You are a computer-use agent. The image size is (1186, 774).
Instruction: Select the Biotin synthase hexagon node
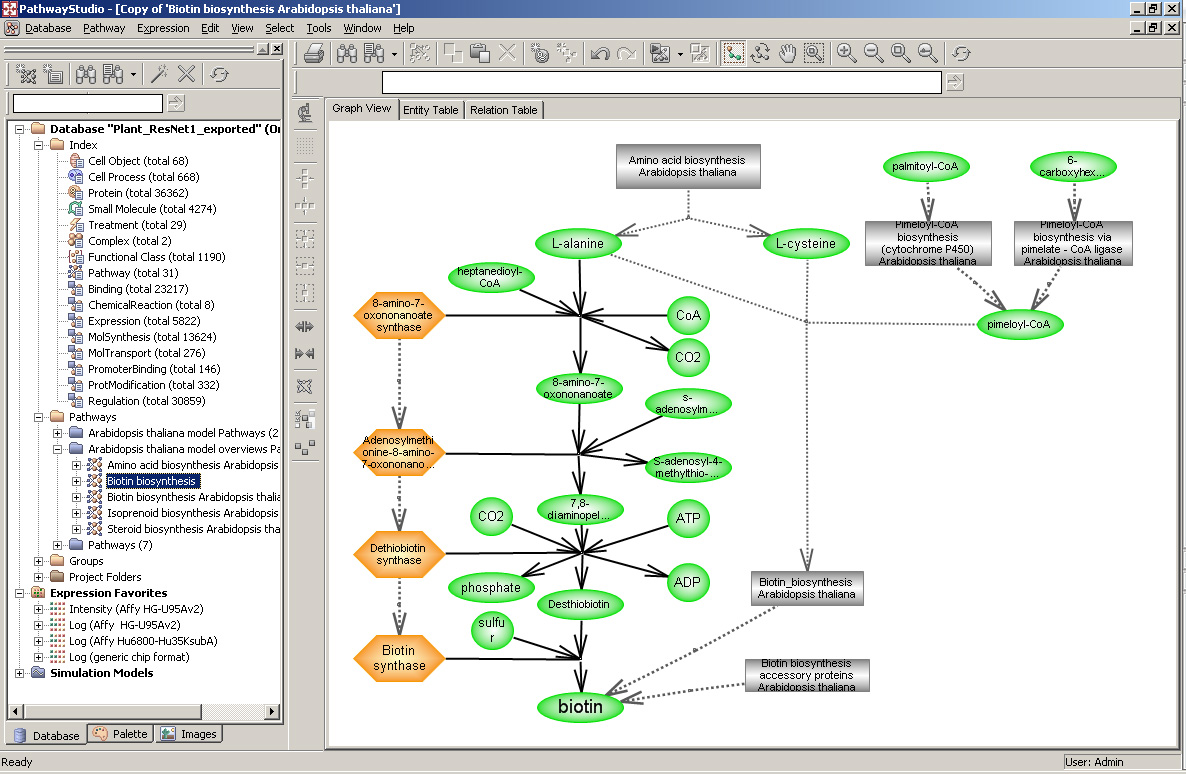click(x=399, y=658)
